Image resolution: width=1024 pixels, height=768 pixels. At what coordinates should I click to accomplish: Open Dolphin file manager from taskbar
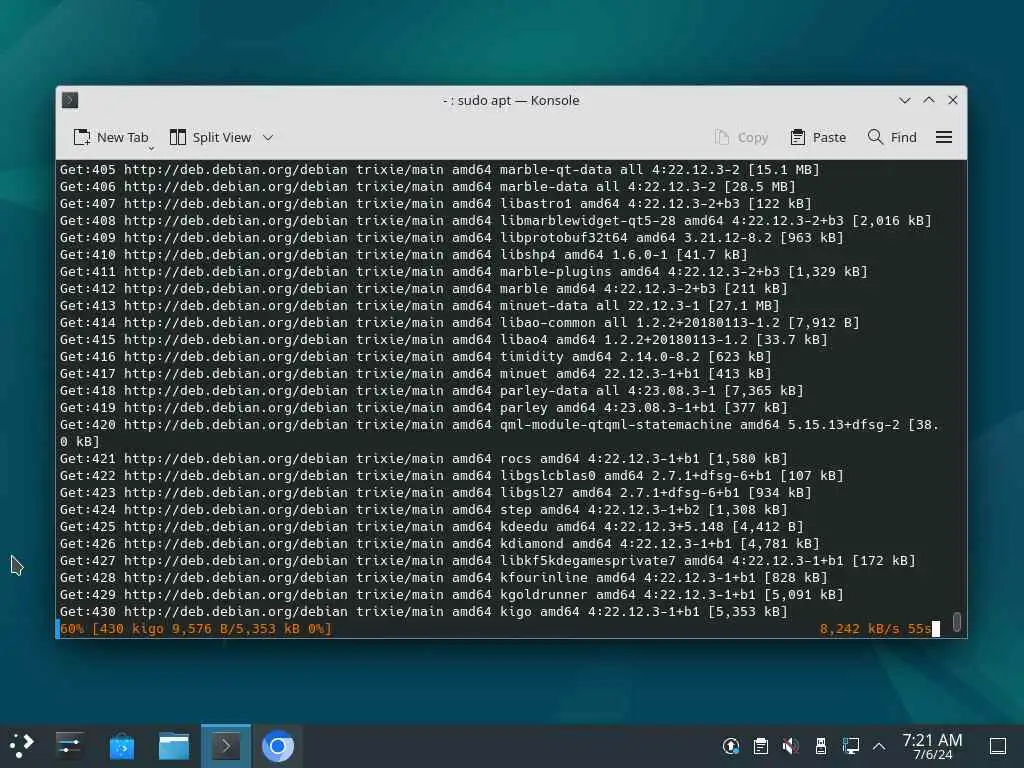tap(174, 746)
